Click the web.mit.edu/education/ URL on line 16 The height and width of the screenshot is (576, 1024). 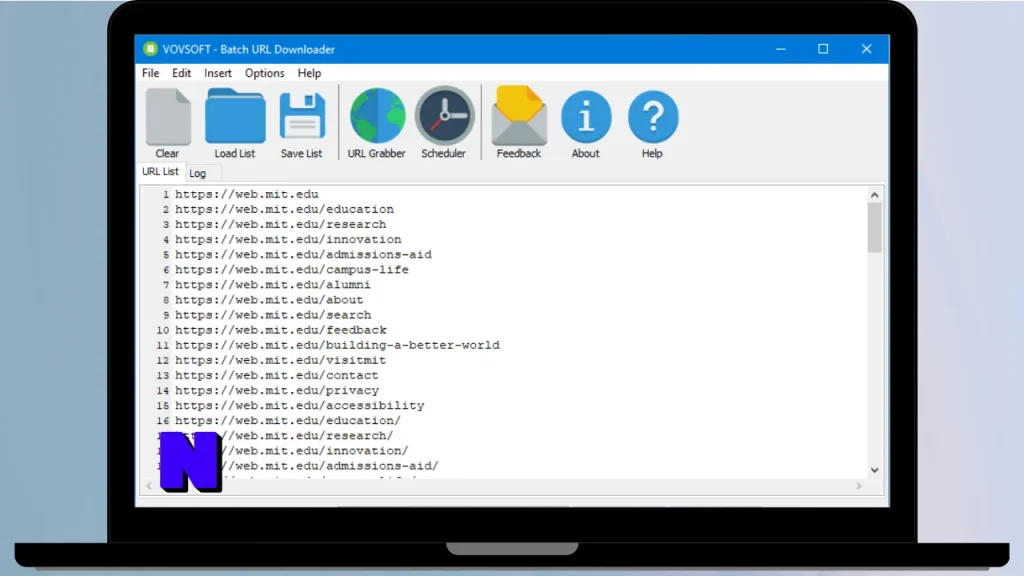coord(288,420)
